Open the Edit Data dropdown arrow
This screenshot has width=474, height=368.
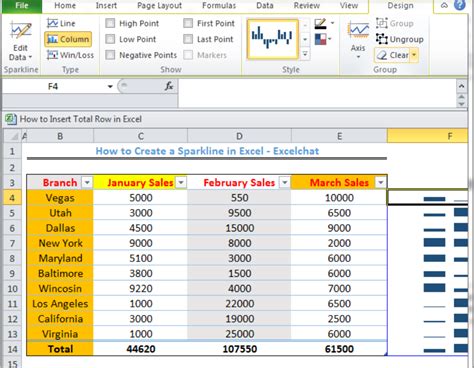(30, 57)
